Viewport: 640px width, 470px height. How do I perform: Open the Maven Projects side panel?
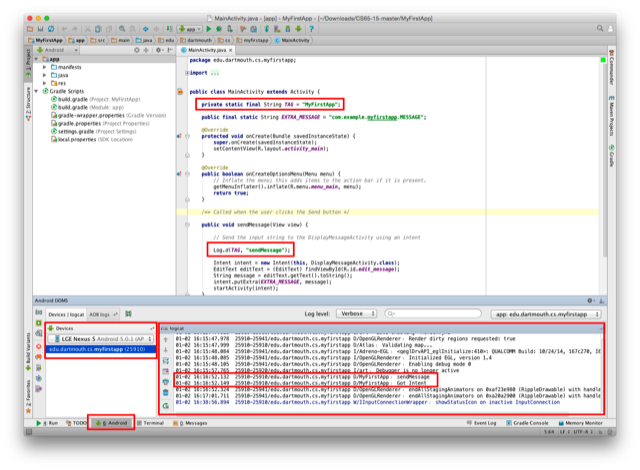(x=611, y=116)
